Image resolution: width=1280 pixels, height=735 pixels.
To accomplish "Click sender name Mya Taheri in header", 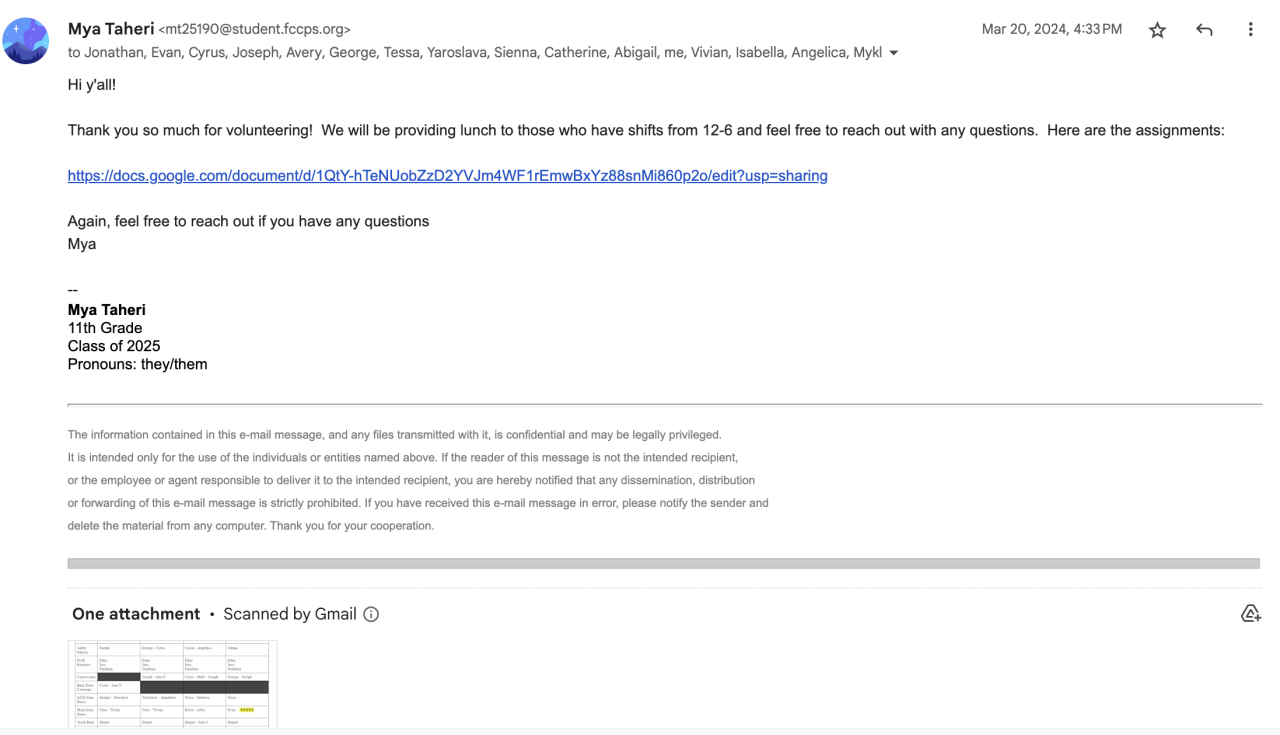I will (x=110, y=29).
